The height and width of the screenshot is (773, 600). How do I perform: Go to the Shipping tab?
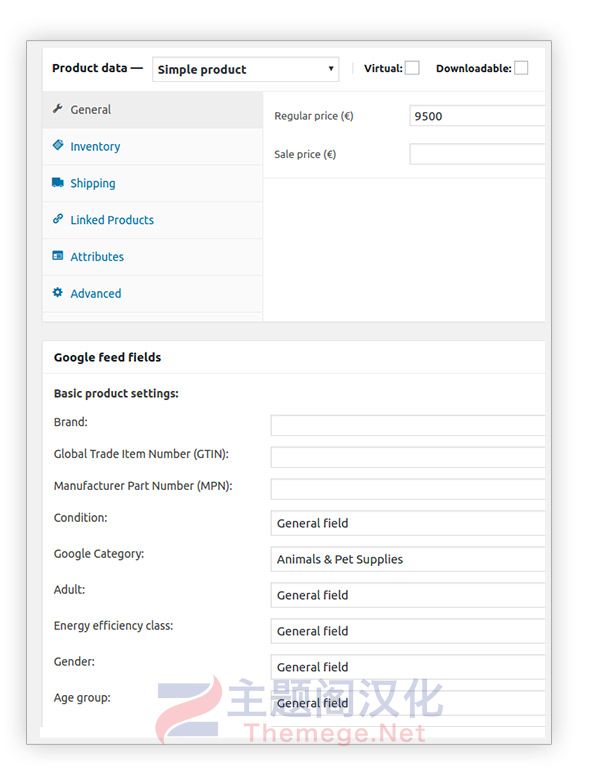coord(152,183)
